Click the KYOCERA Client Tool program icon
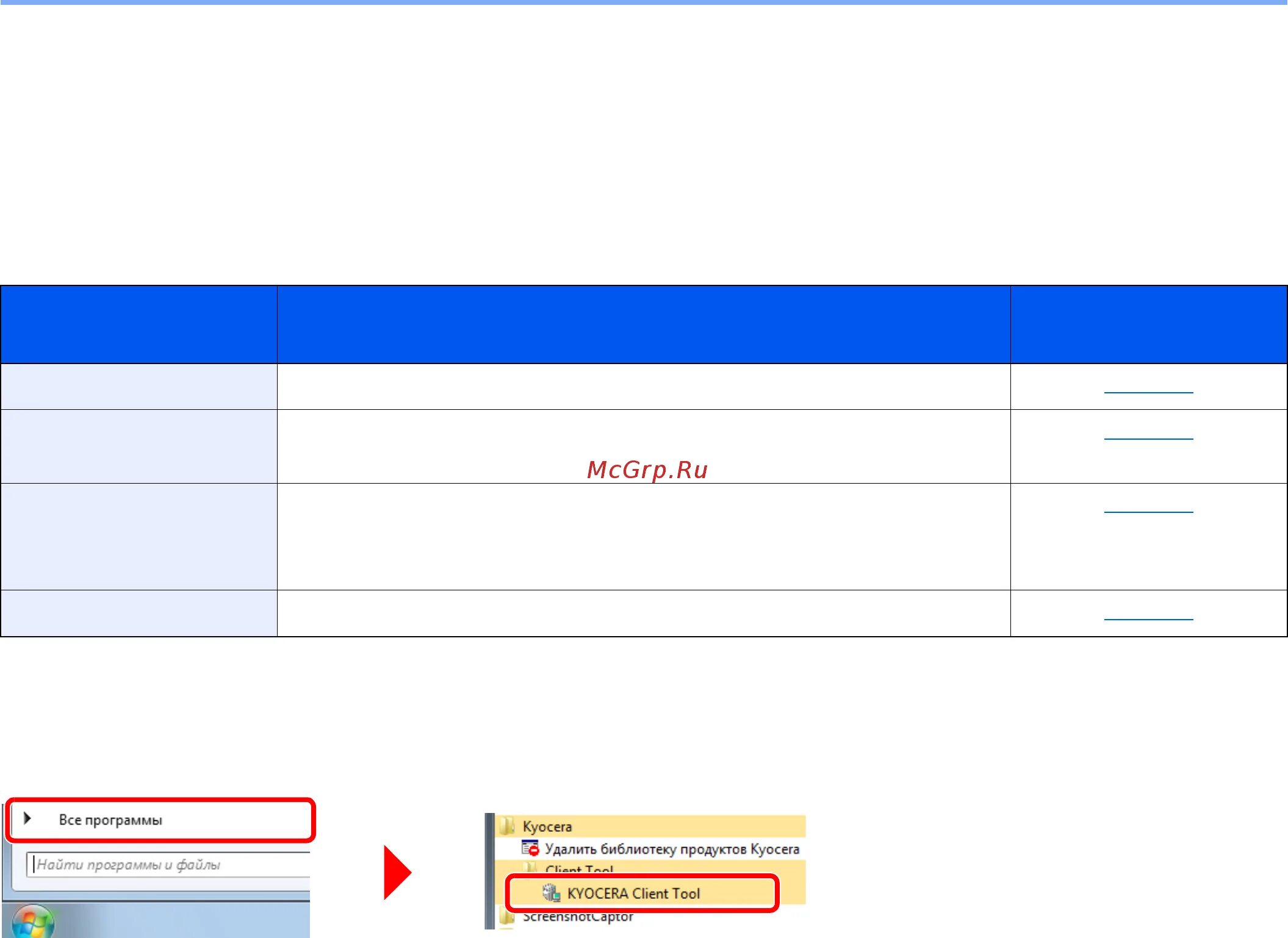Screen dimensions: 1288x938 click(551, 893)
